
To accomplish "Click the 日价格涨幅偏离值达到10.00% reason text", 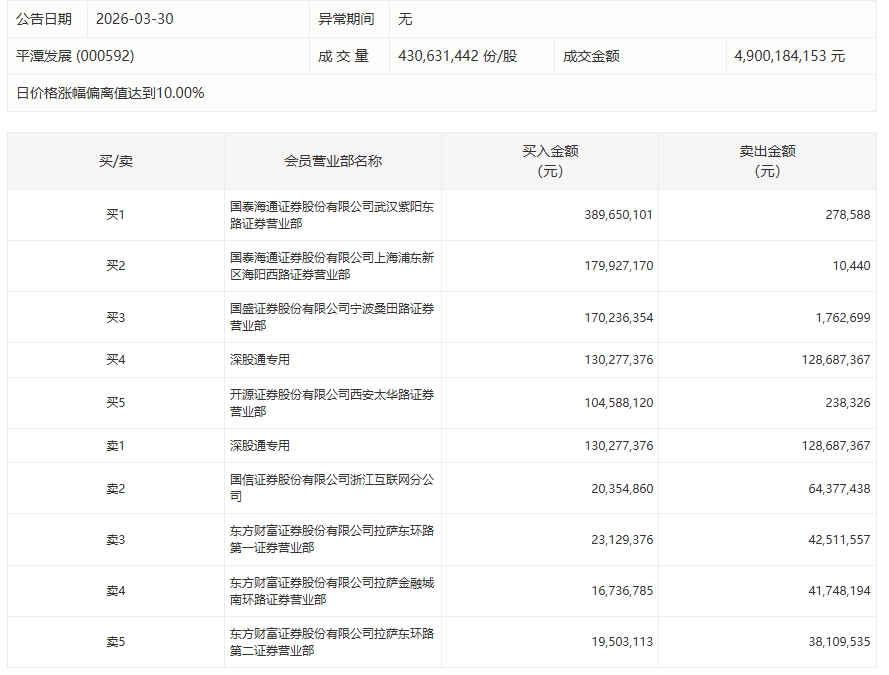I will [x=110, y=93].
